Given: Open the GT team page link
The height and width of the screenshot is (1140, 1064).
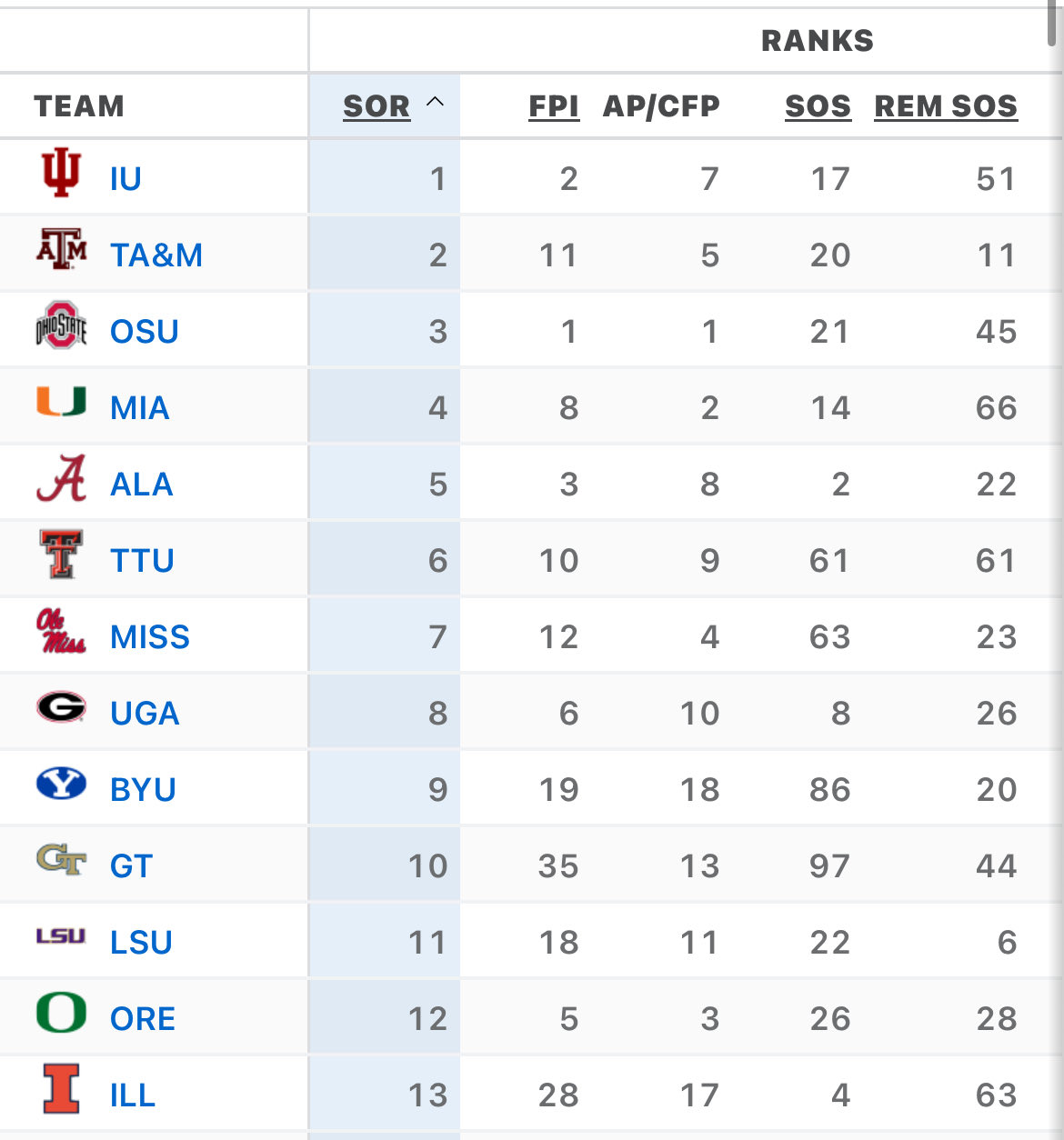Looking at the screenshot, I should coord(131,866).
